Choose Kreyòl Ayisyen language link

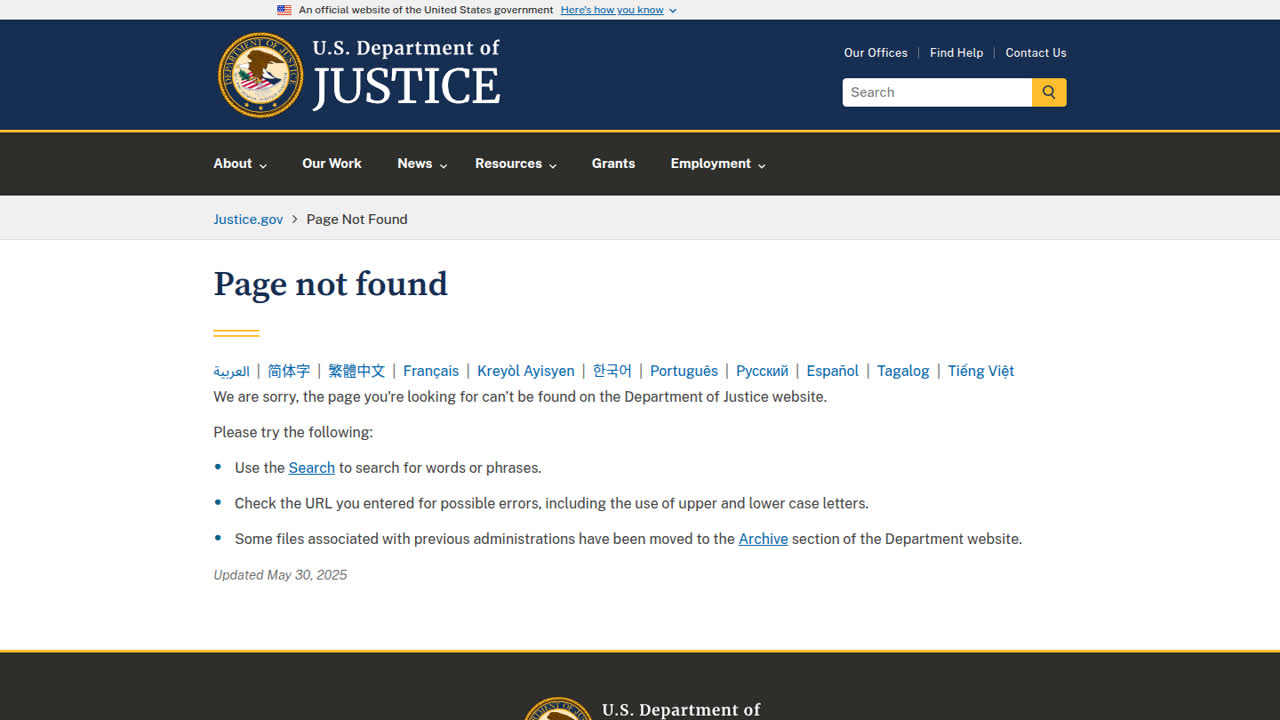[x=526, y=371]
